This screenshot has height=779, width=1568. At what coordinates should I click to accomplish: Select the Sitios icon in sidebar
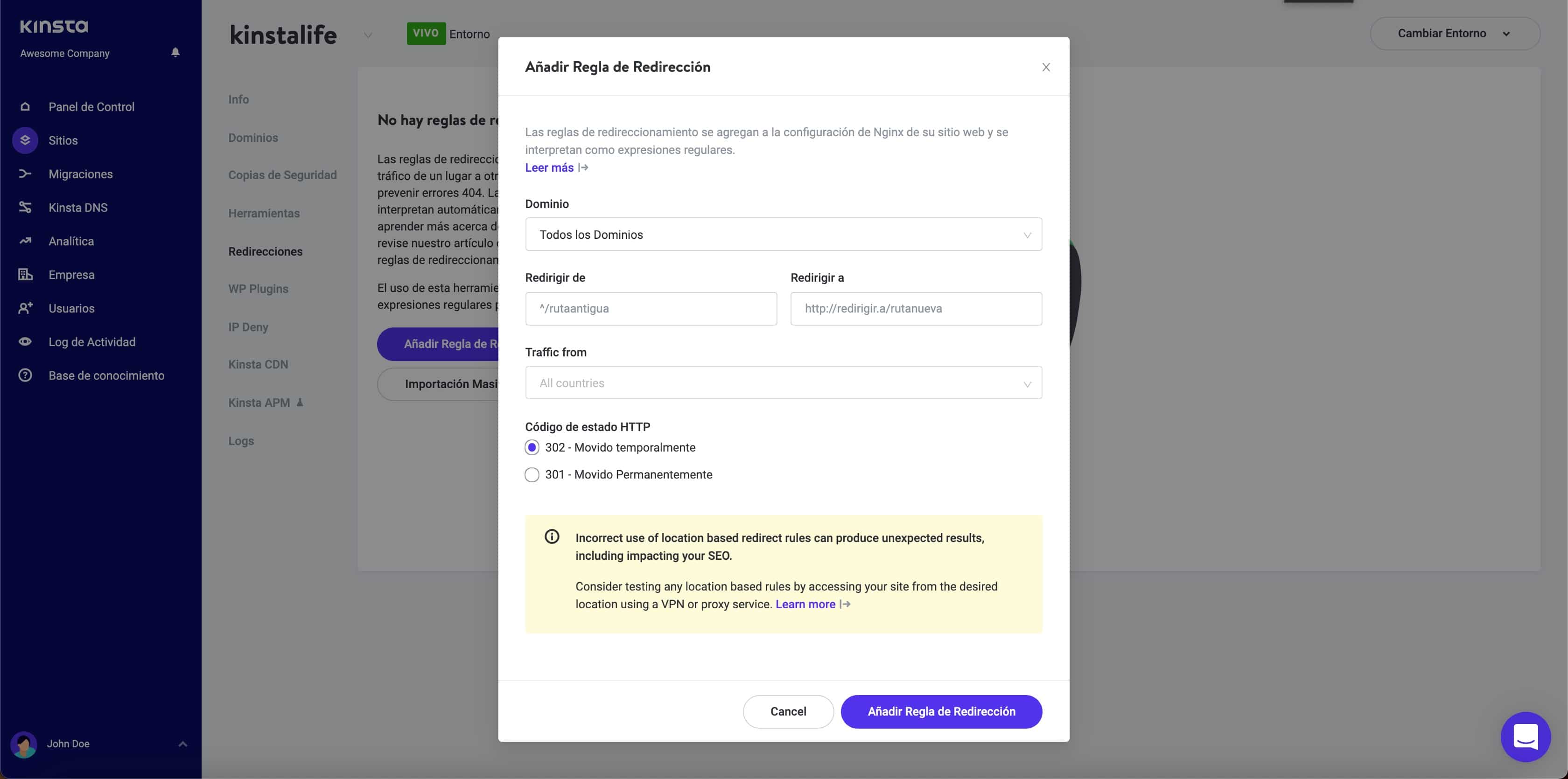tap(24, 140)
